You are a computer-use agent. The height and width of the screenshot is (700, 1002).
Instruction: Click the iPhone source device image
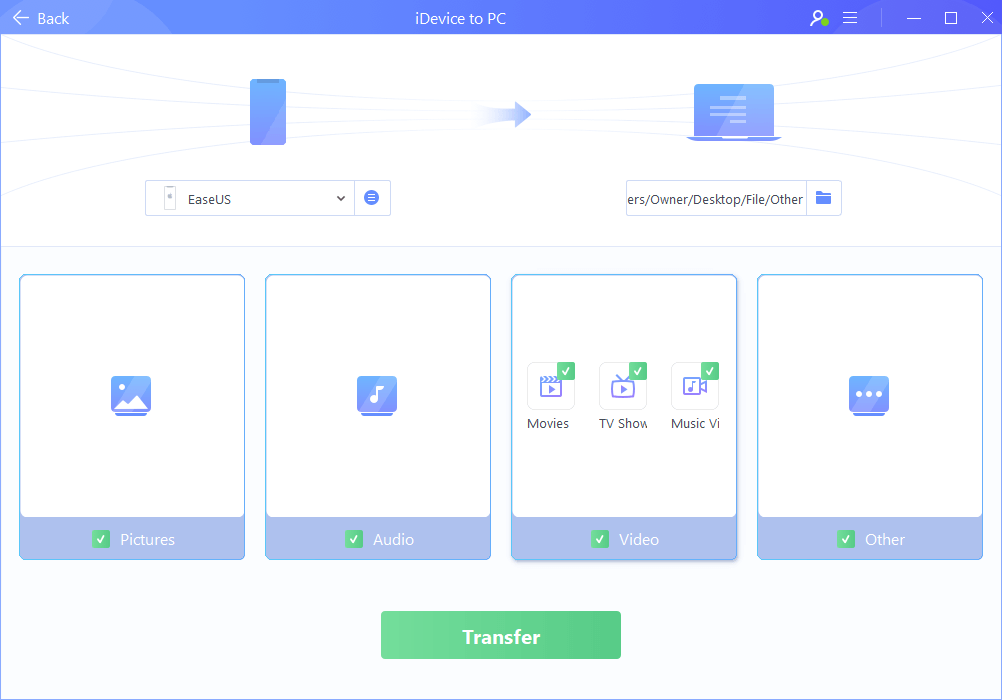[x=268, y=112]
